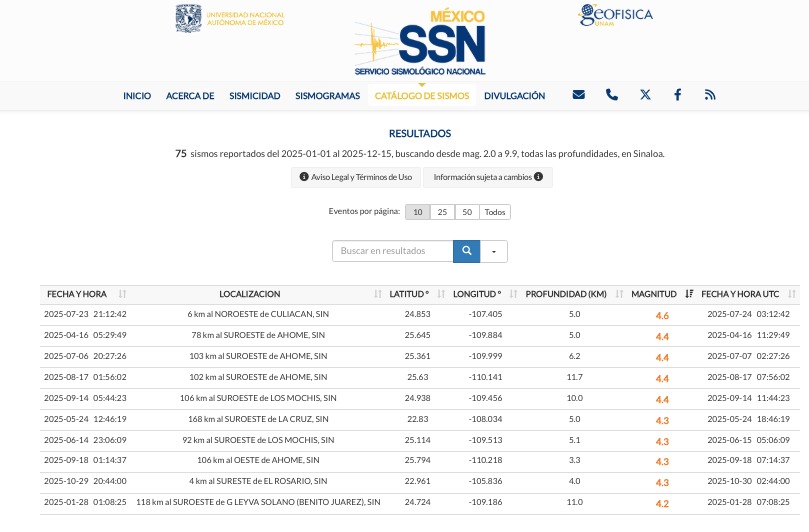The height and width of the screenshot is (532, 809).
Task: Open SISMICIDAD menu
Action: tap(255, 96)
